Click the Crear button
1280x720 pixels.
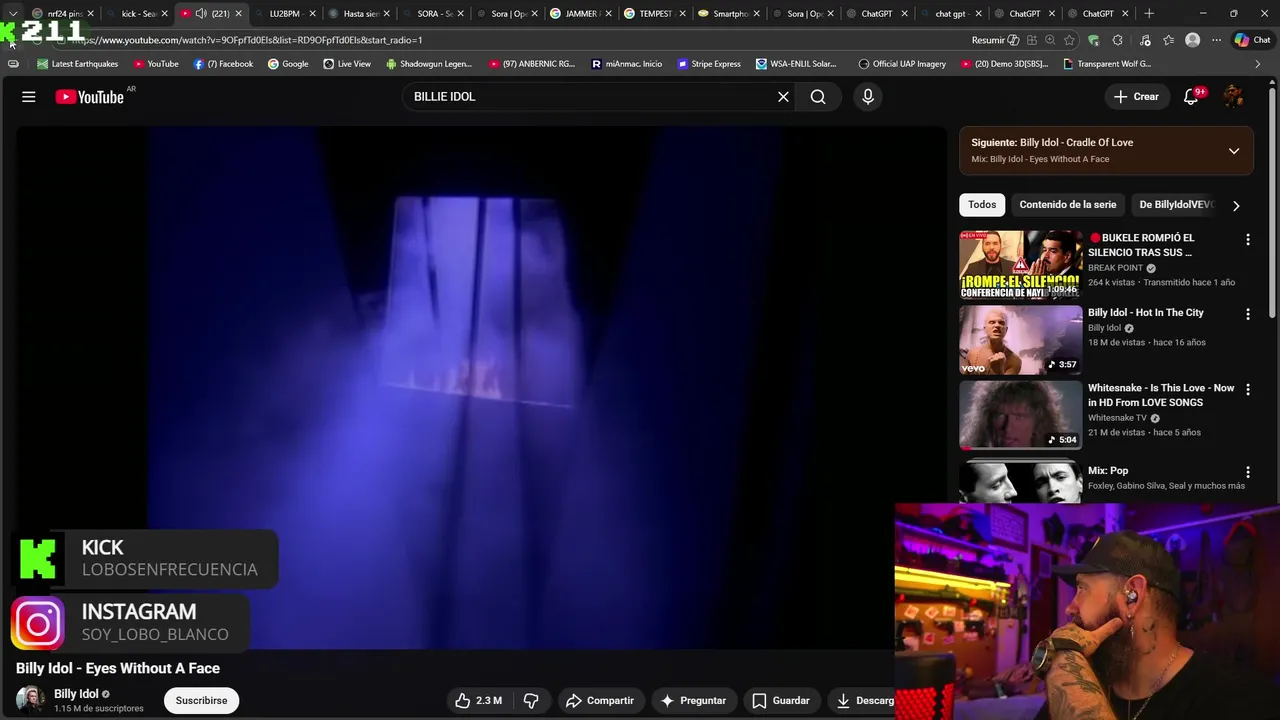tap(1136, 97)
